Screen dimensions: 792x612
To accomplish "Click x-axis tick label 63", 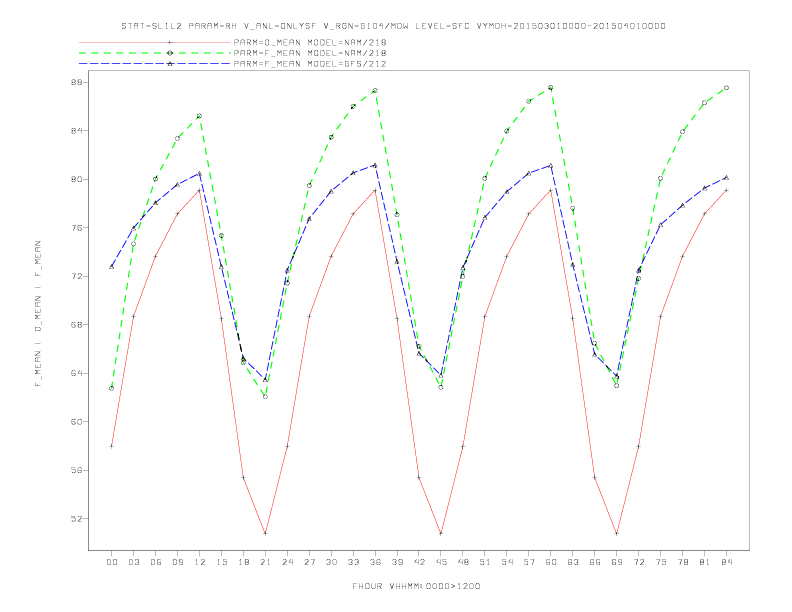I will (573, 562).
